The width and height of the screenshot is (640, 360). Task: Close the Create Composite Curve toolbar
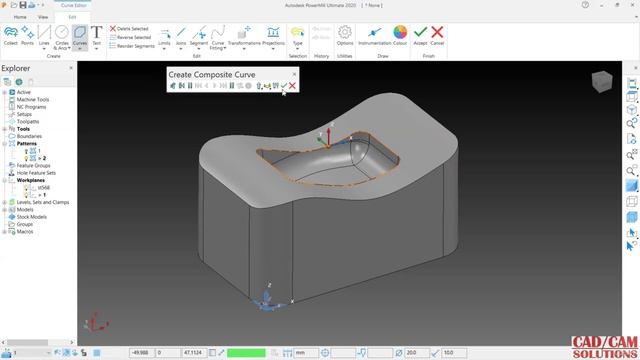[x=294, y=74]
